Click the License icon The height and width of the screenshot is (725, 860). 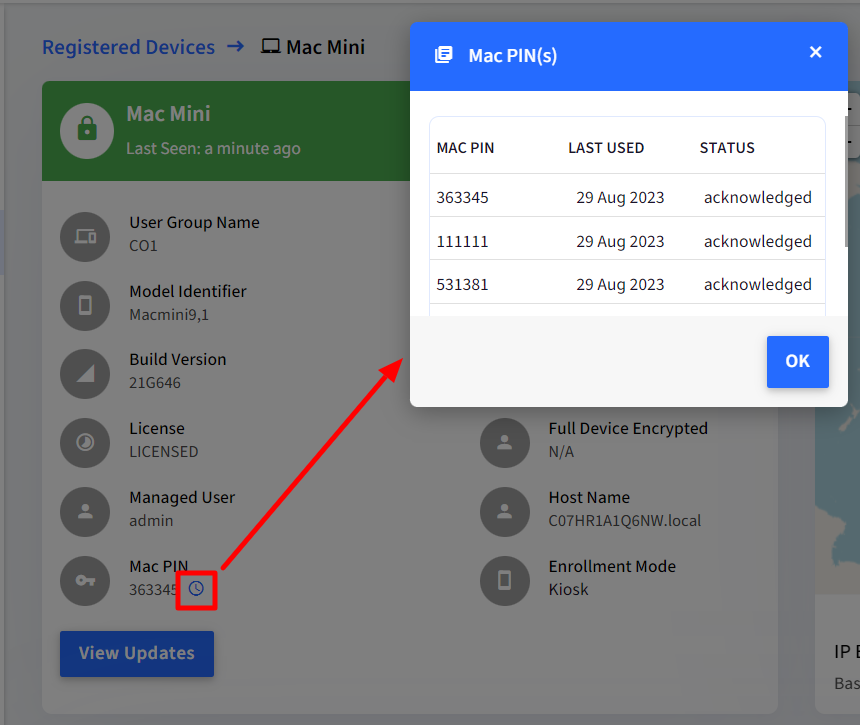(85, 443)
